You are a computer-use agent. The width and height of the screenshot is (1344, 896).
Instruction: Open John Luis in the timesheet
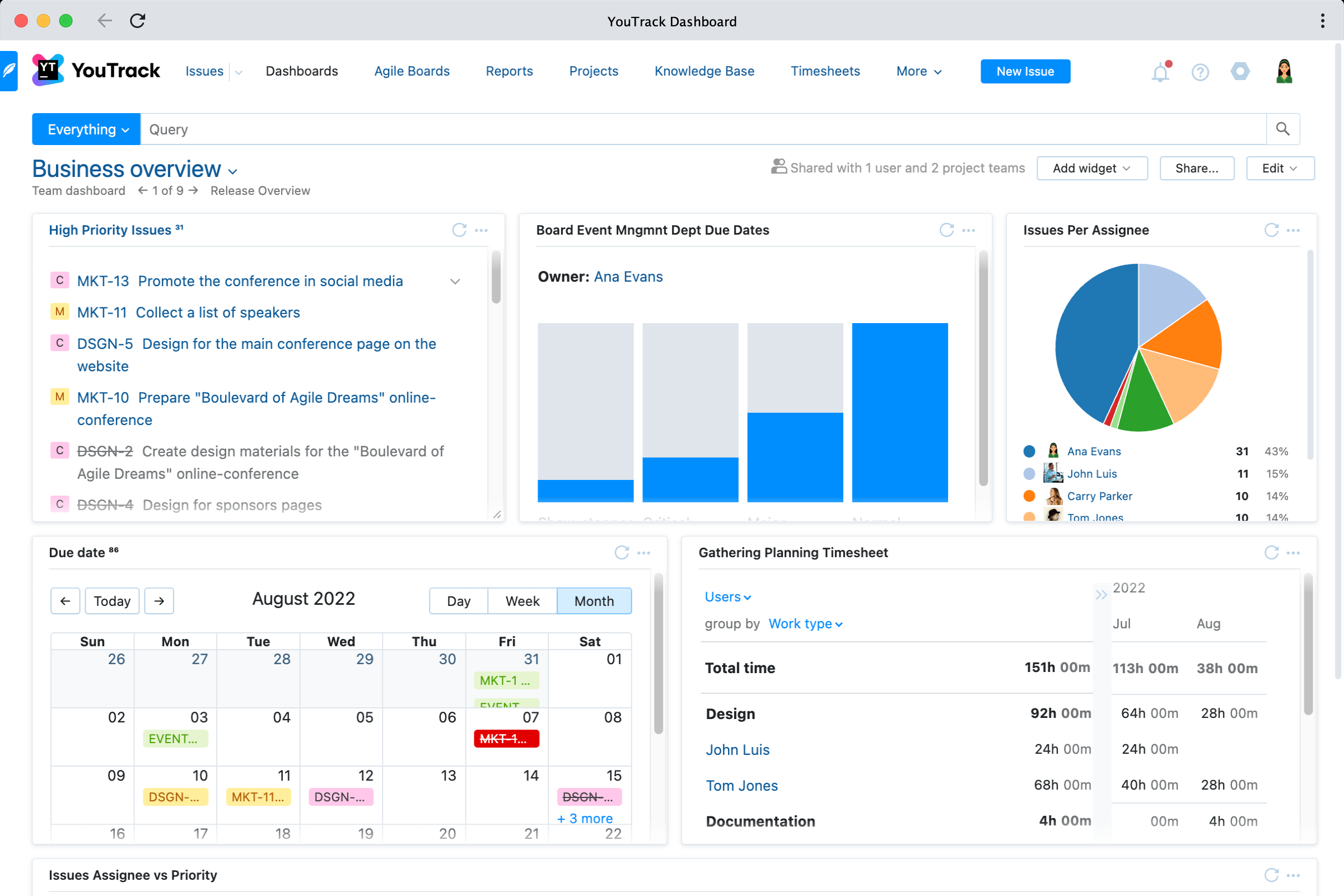738,750
